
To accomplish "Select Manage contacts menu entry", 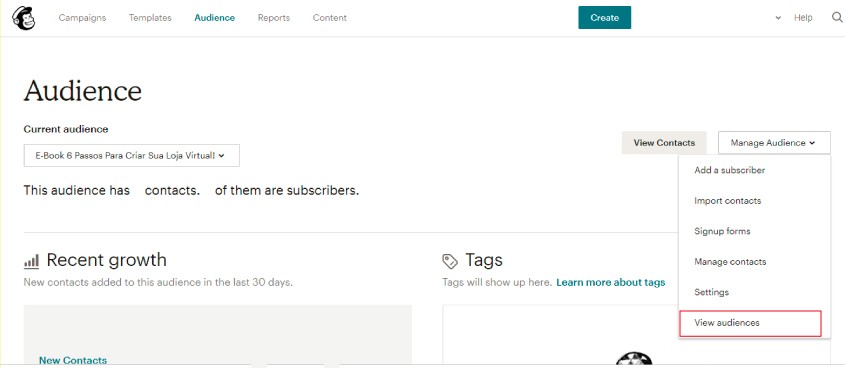I will click(730, 262).
